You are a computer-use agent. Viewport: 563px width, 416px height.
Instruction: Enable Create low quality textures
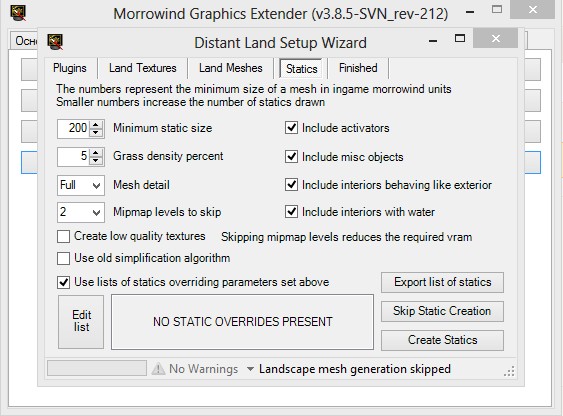tap(64, 237)
